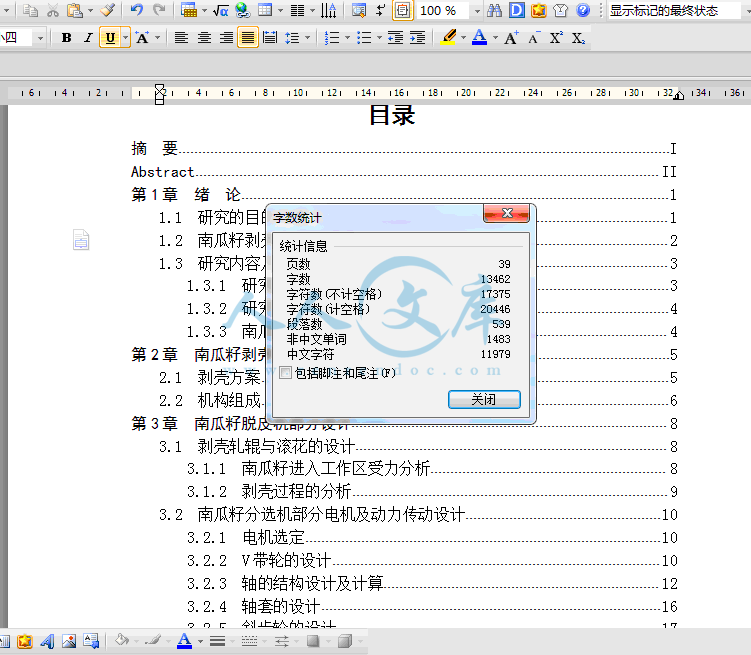Click the line style icon in drawing toolbar
This screenshot has width=751, height=655.
[217, 641]
